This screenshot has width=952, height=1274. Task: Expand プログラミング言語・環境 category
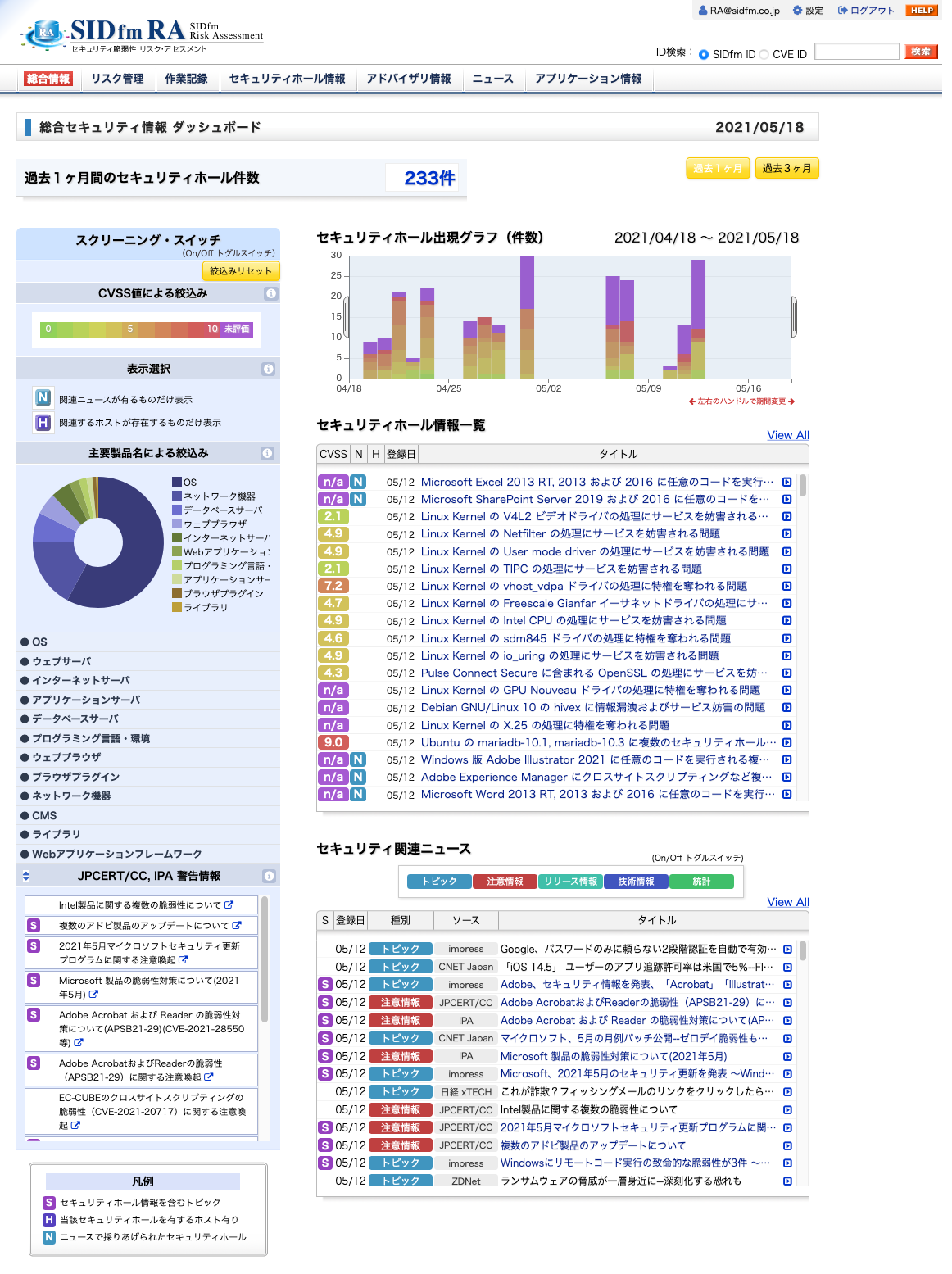pos(148,738)
